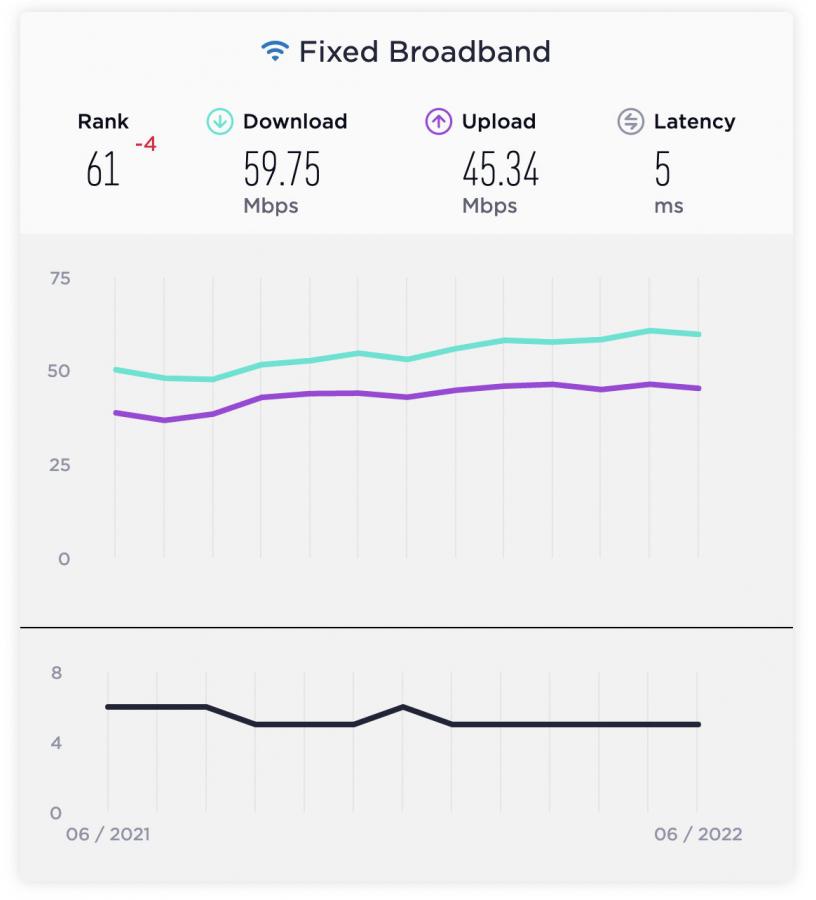
Task: Click the 06 / 2022 axis label
Action: tap(698, 834)
